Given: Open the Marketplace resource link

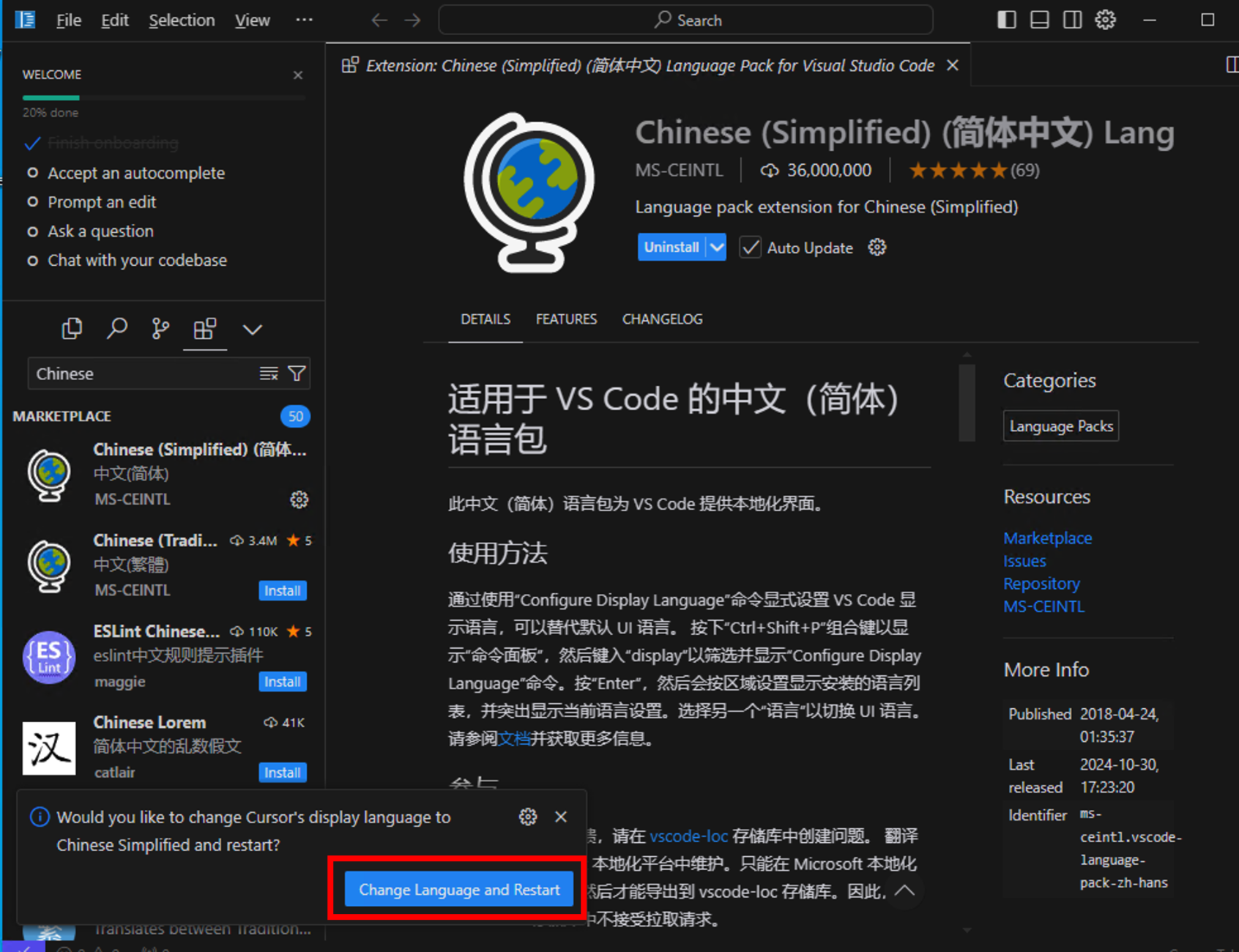Looking at the screenshot, I should (x=1048, y=538).
